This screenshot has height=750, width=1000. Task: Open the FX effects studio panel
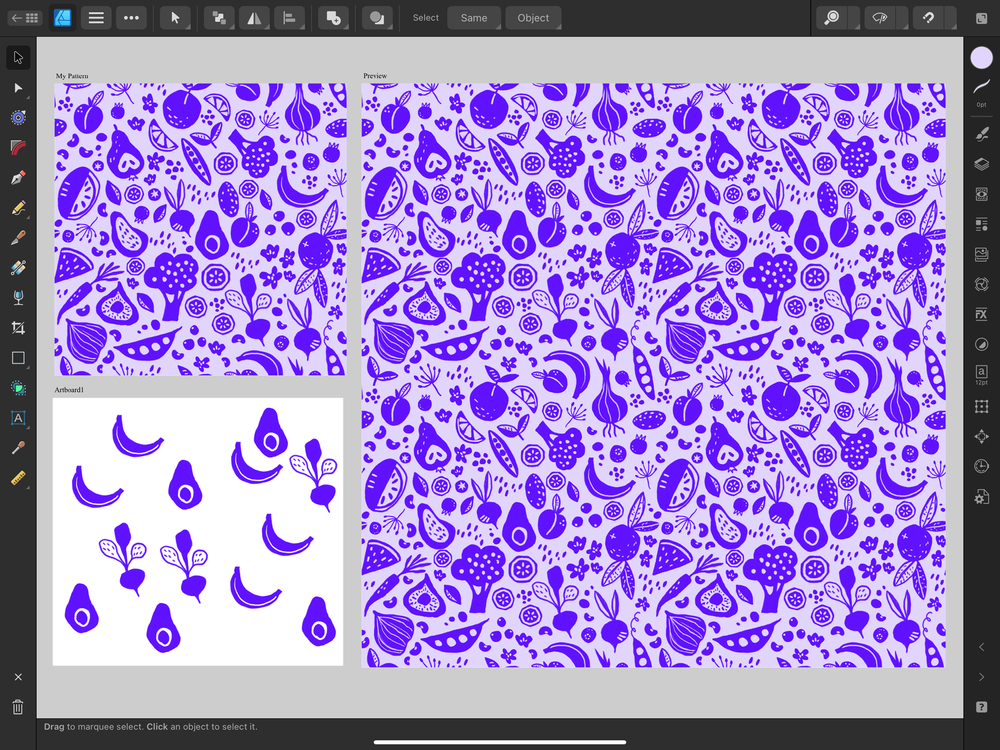pos(981,314)
